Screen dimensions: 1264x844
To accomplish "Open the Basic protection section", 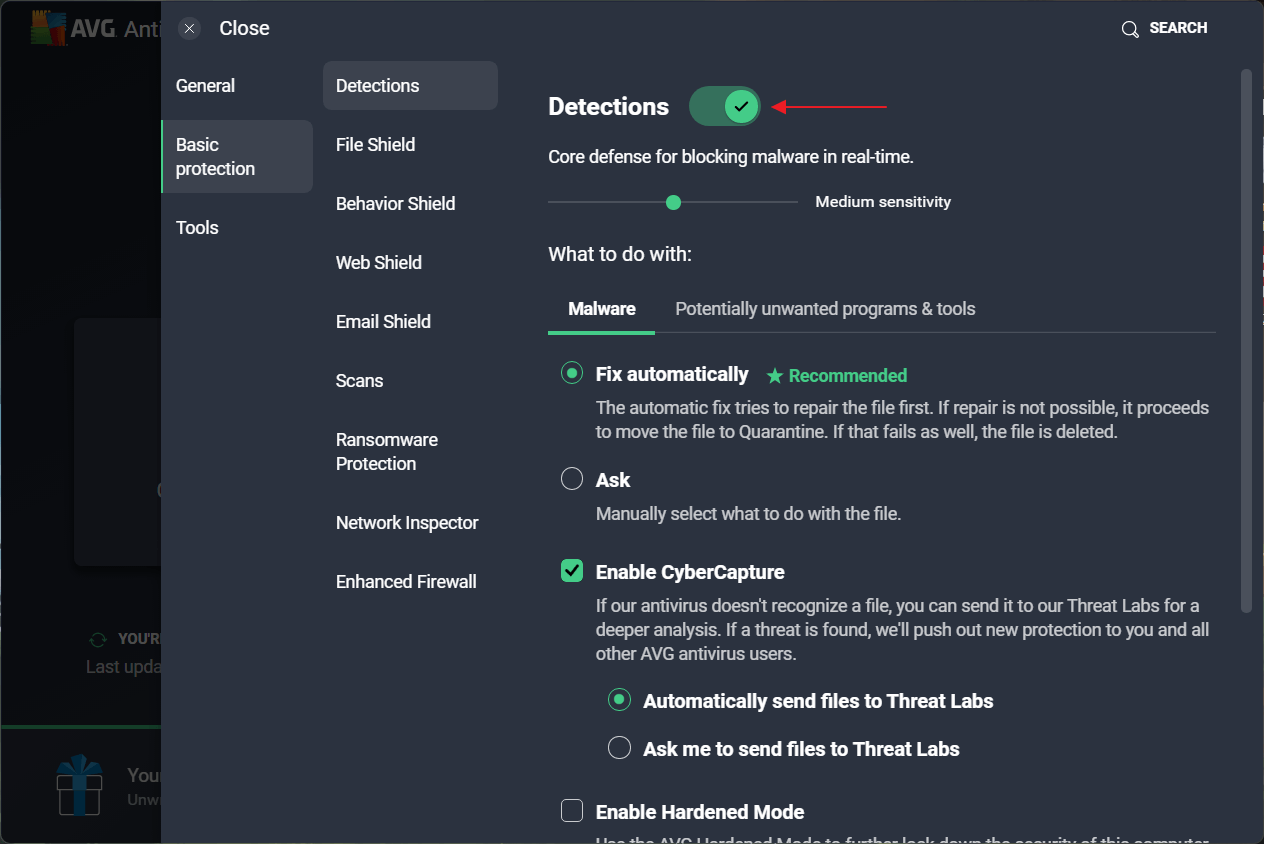I will [237, 157].
